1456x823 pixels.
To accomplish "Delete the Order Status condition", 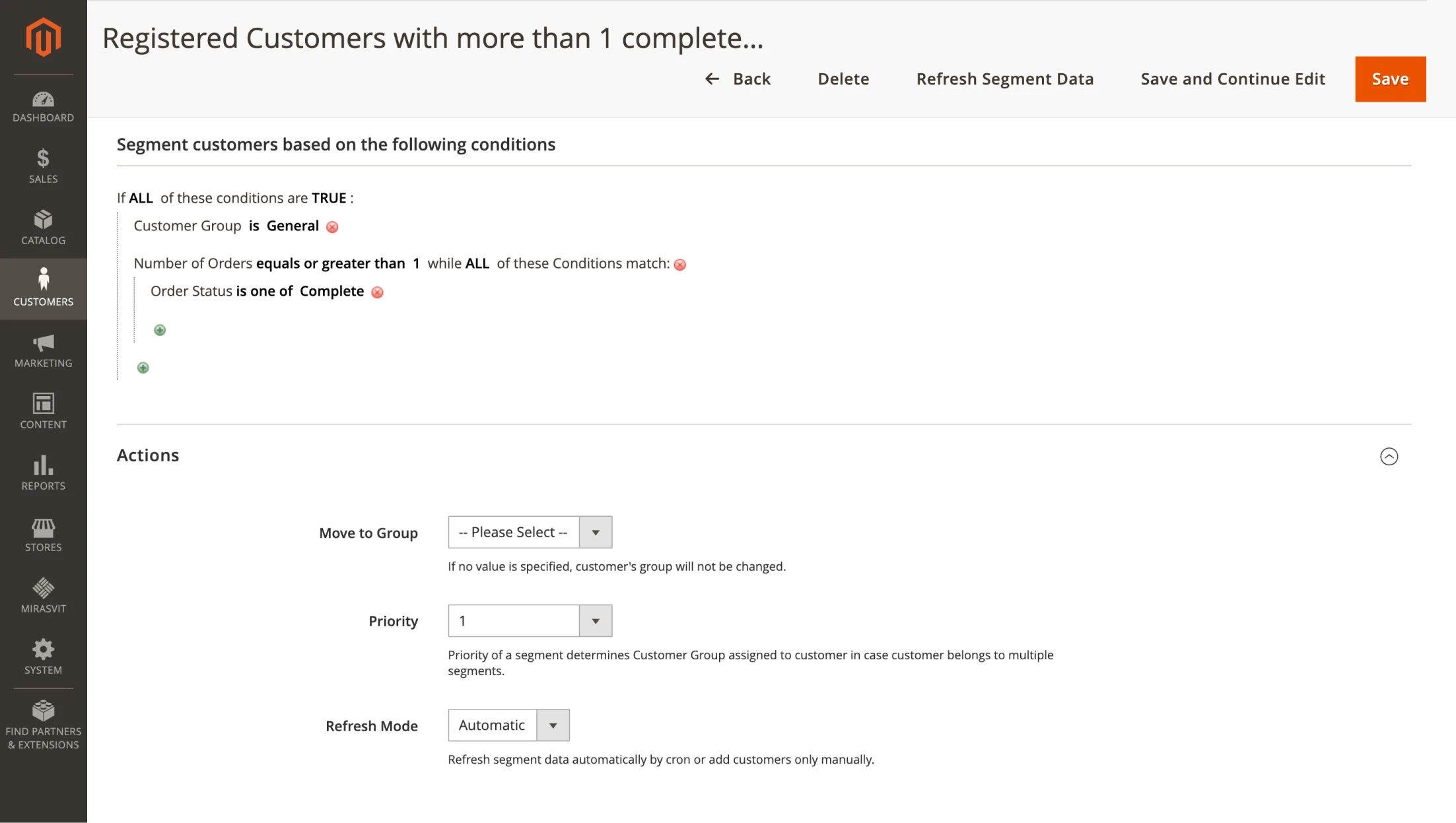I will coord(377,292).
